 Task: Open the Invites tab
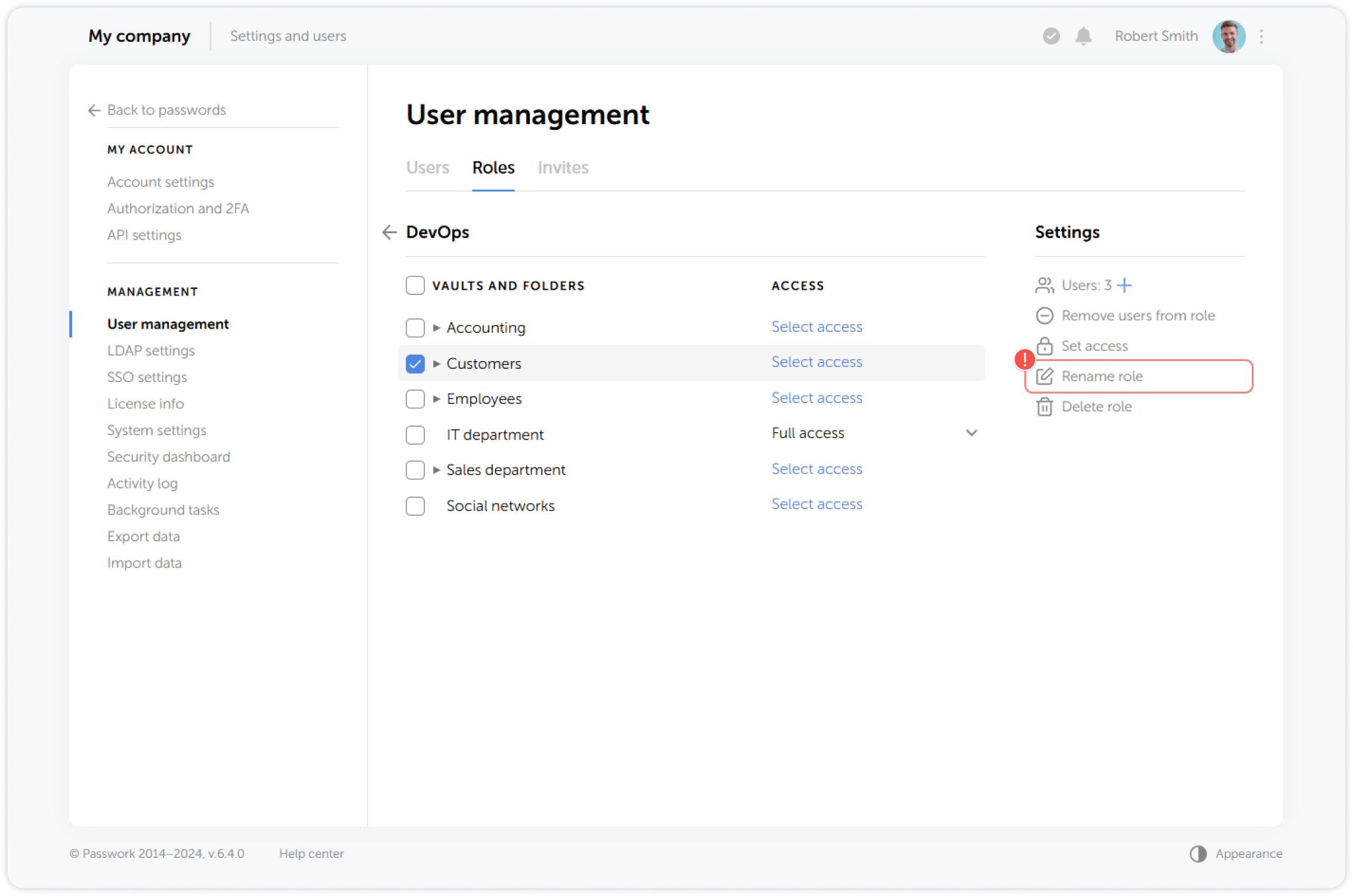563,167
